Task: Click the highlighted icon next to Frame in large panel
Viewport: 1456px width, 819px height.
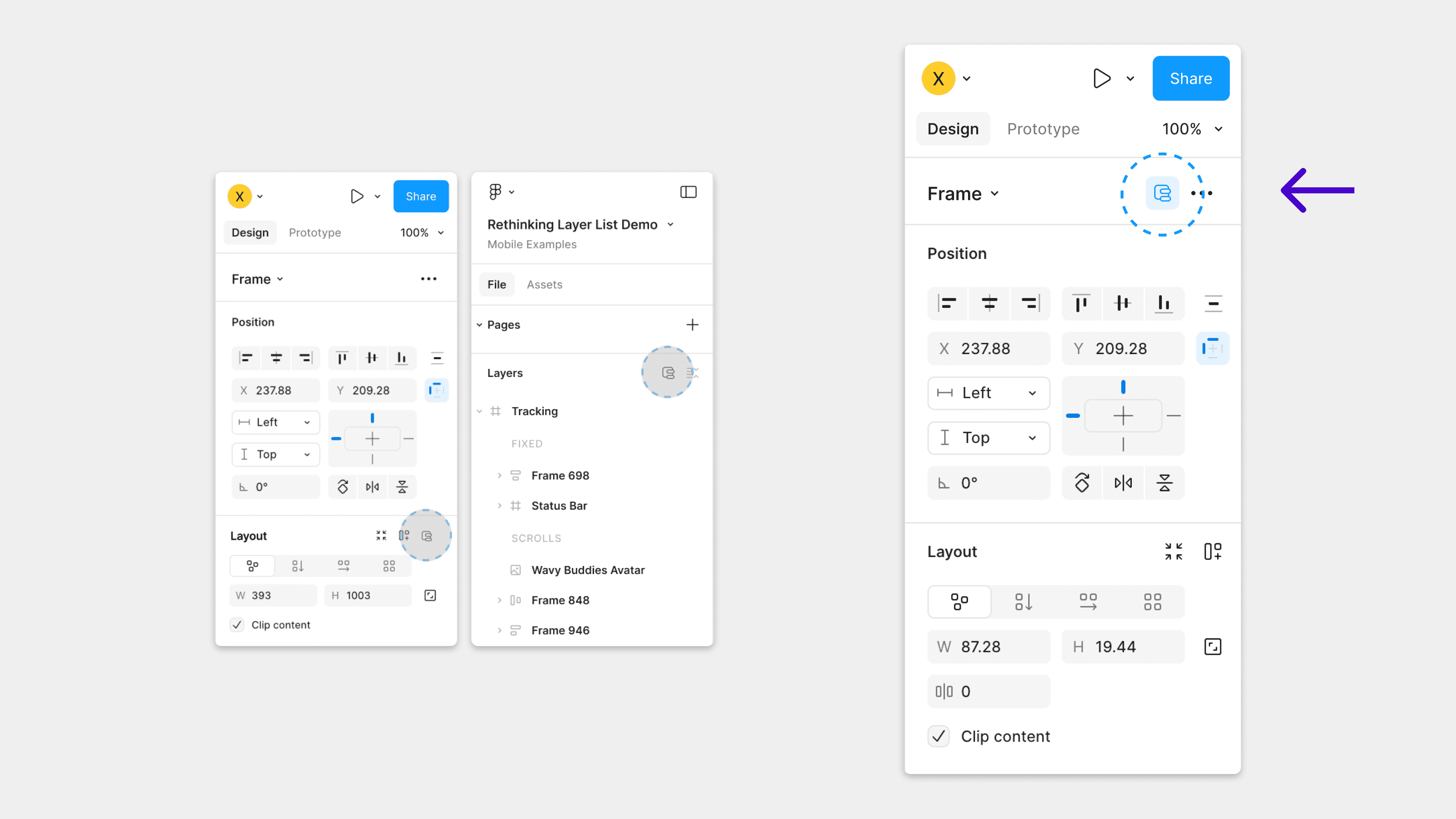Action: (x=1162, y=193)
